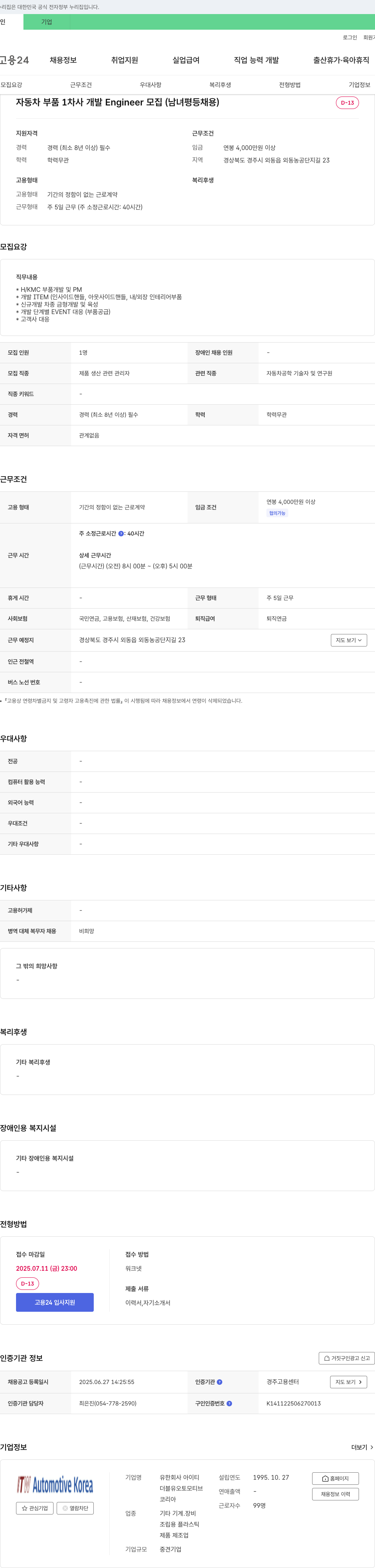Click the deadline text 2025.07.11 (금) 23:00
The height and width of the screenshot is (1568, 375).
pyautogui.click(x=46, y=1268)
